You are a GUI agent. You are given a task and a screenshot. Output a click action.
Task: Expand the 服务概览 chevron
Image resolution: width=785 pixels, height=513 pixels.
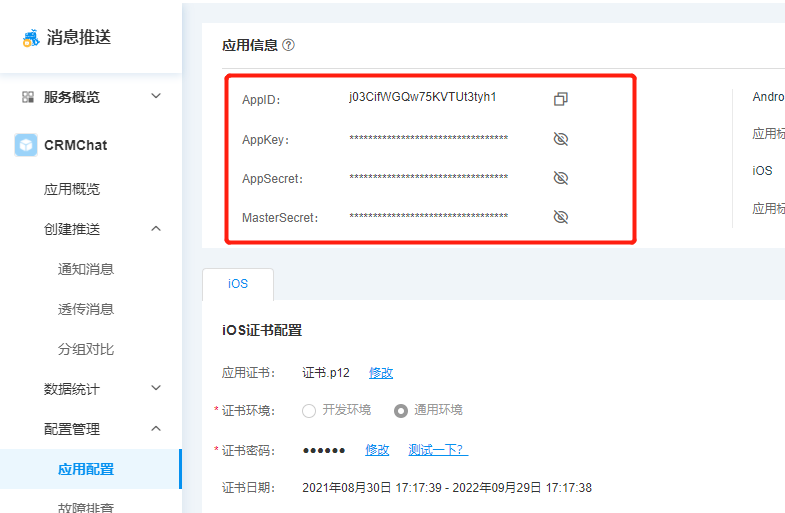tap(156, 96)
